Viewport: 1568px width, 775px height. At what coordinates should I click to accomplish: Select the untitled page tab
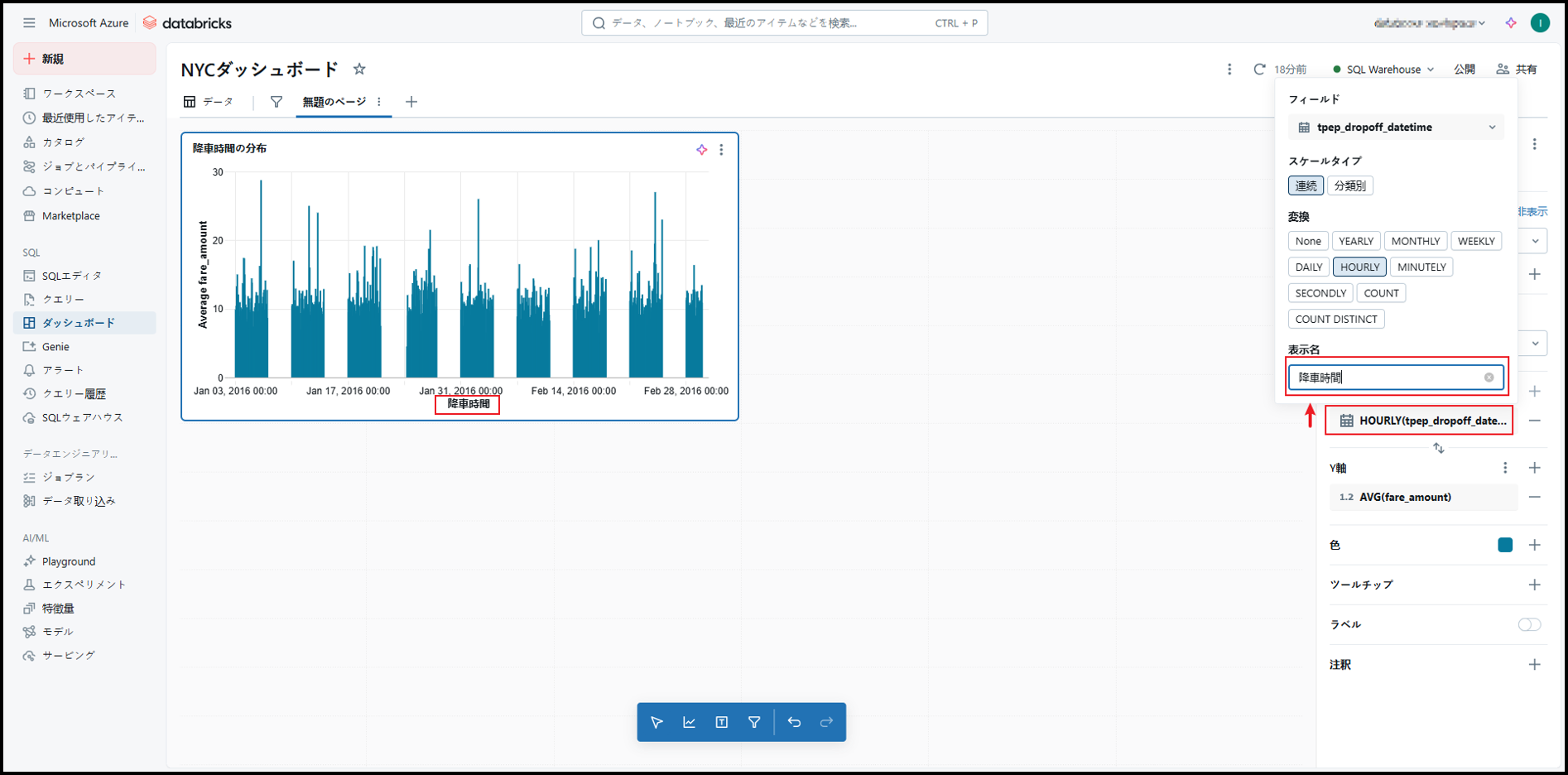pyautogui.click(x=334, y=102)
